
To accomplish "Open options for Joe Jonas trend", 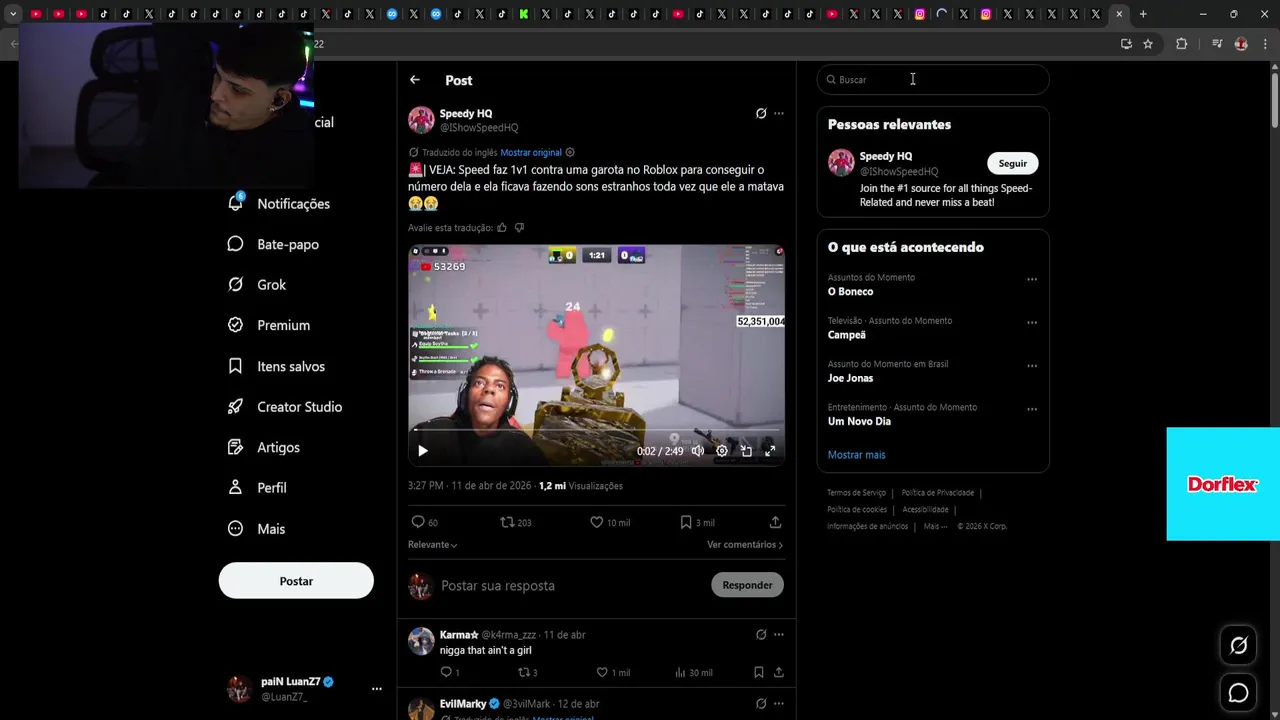I will click(x=1032, y=366).
